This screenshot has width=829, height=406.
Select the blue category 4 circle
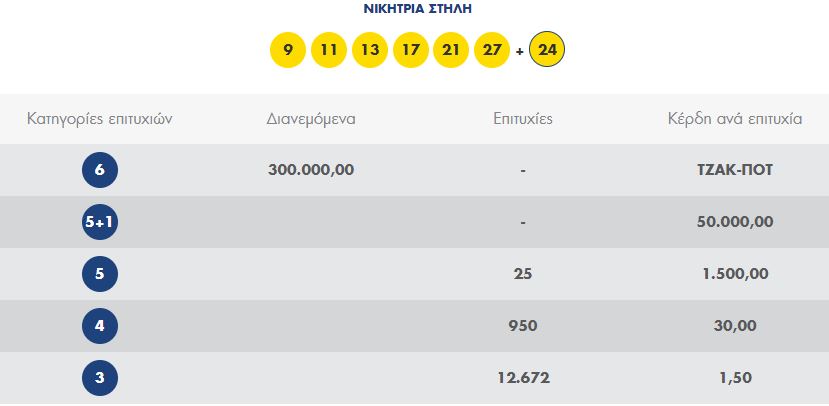coord(100,326)
